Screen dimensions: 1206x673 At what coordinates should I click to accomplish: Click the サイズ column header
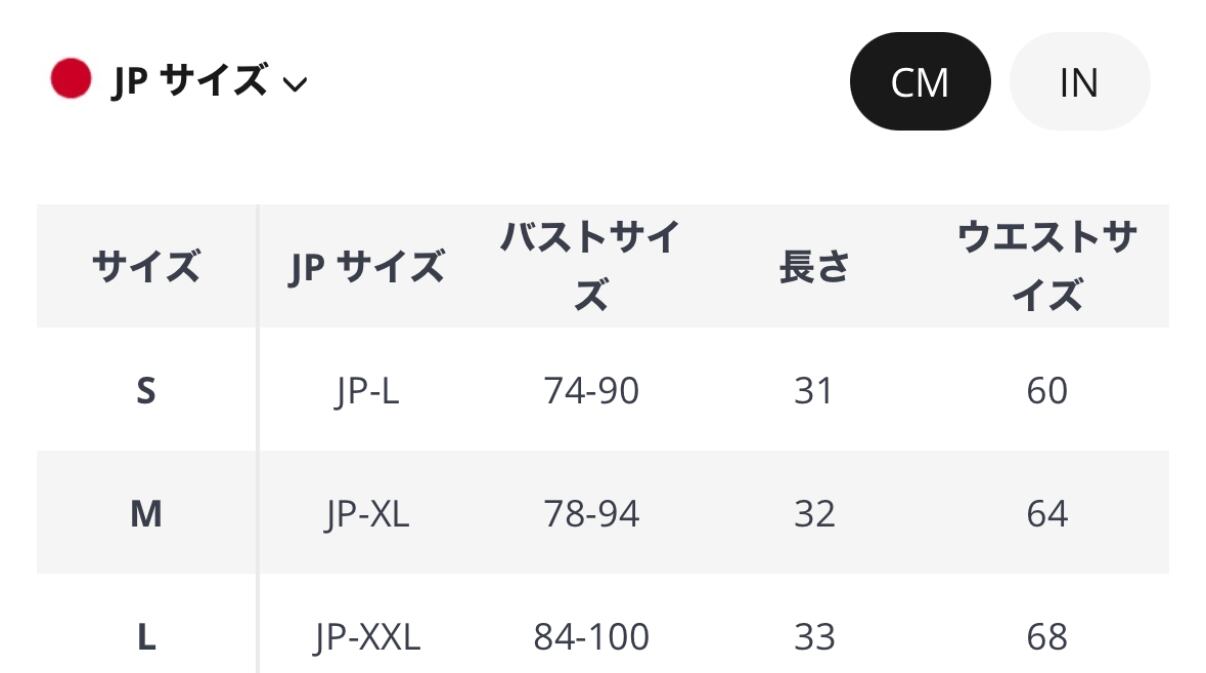point(146,267)
